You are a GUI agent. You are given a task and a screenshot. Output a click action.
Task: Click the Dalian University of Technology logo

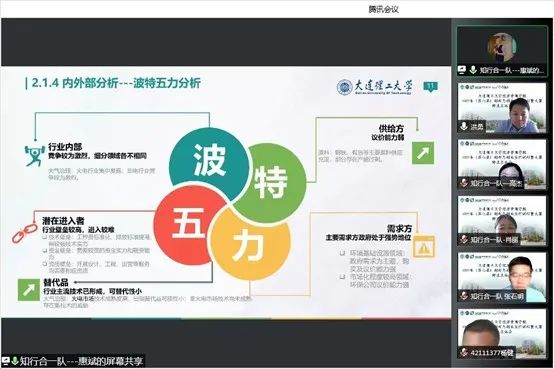[x=375, y=87]
